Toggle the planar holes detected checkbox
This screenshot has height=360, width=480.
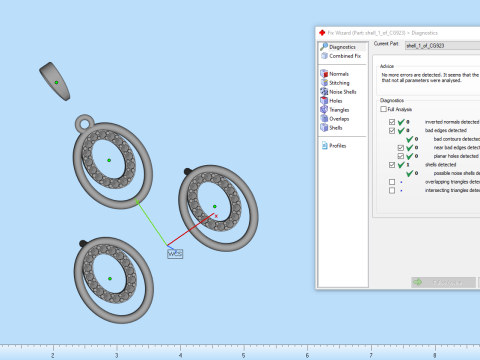point(401,156)
